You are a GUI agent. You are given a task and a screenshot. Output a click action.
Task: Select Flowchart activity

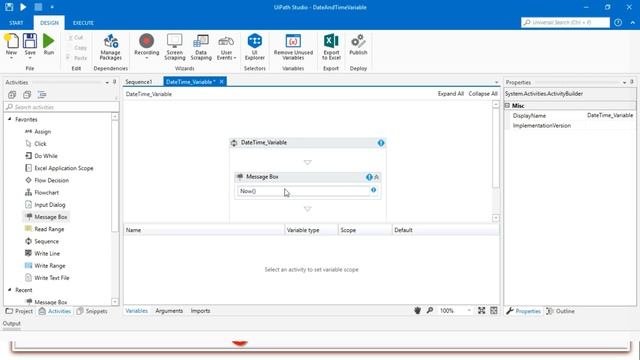[x=42, y=193]
